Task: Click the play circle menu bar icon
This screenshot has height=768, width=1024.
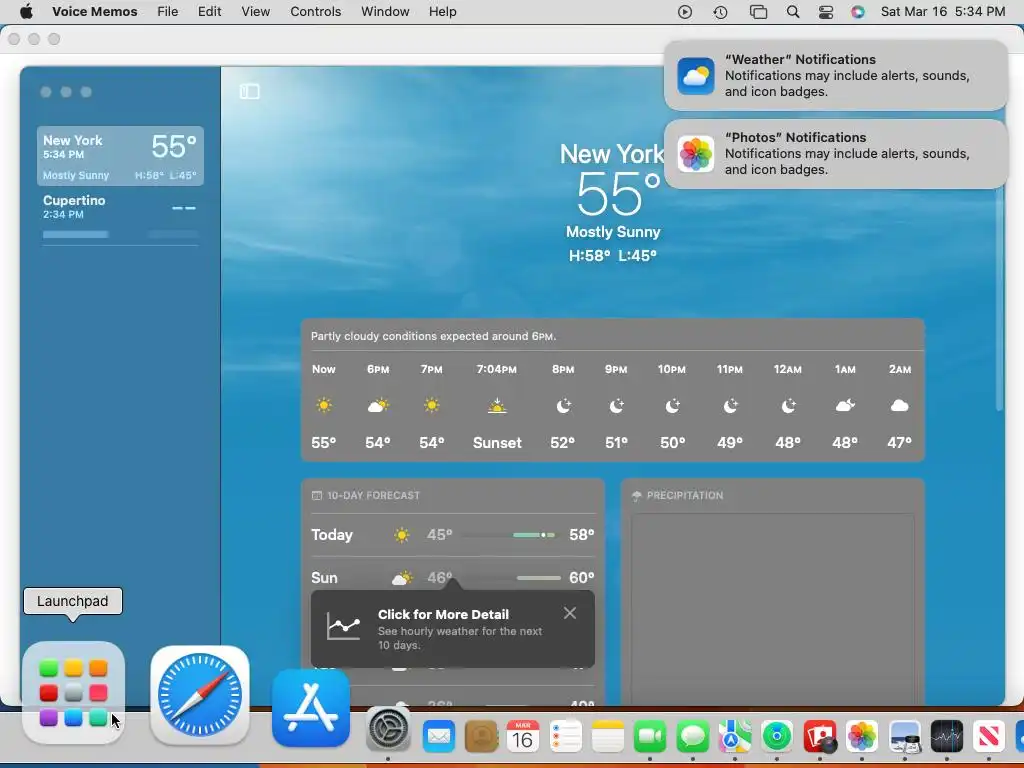Action: tap(684, 12)
